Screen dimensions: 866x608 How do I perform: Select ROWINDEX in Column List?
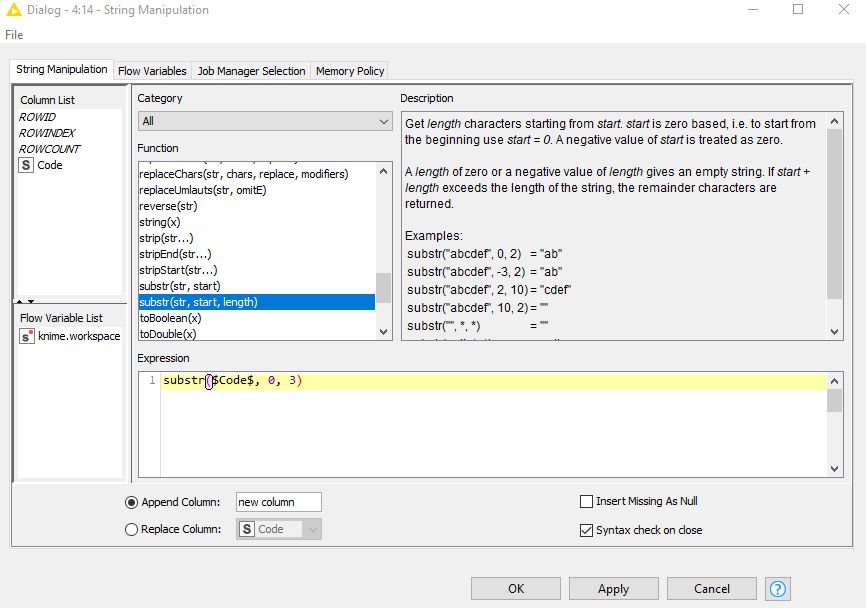pos(47,133)
